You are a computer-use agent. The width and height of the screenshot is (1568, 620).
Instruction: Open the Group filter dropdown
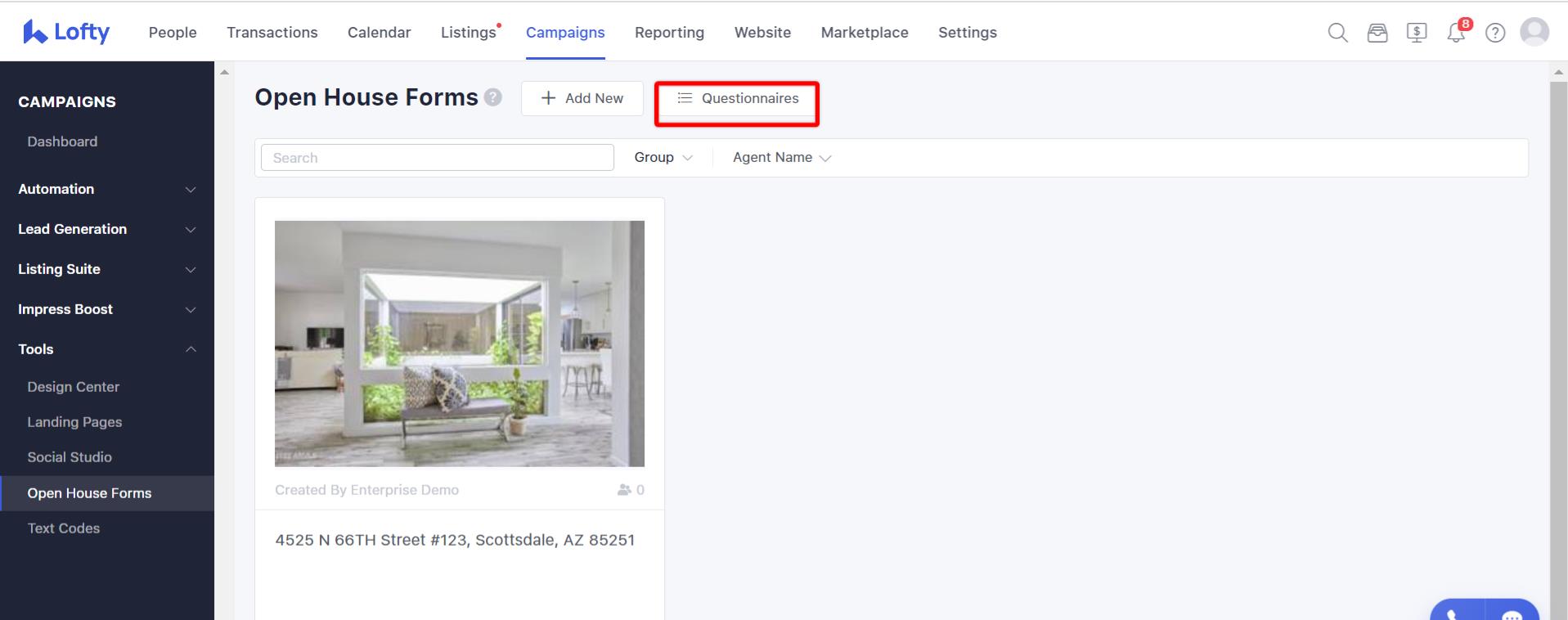663,157
